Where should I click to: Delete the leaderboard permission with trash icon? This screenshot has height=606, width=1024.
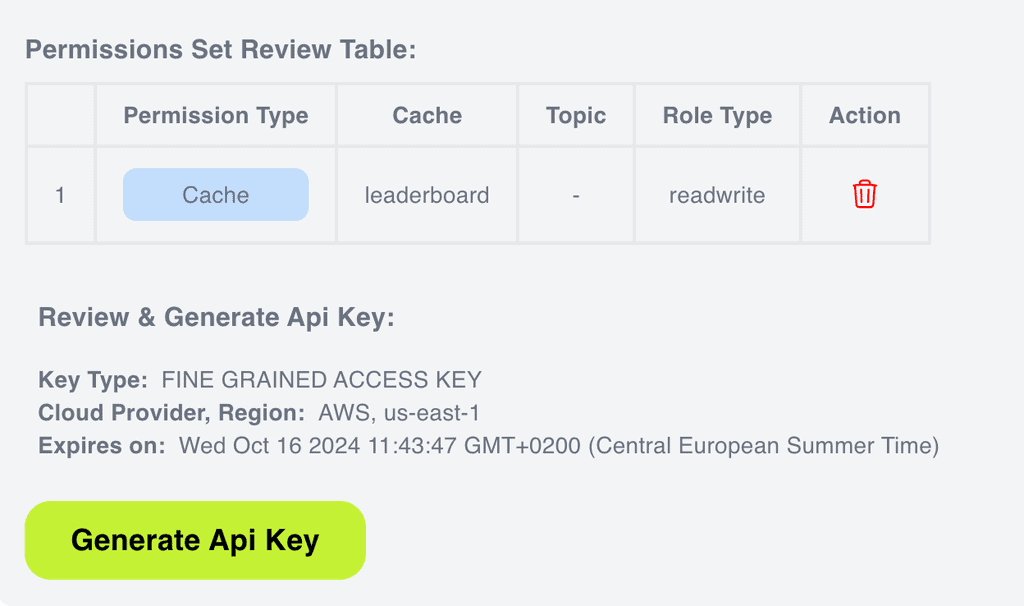click(x=864, y=194)
